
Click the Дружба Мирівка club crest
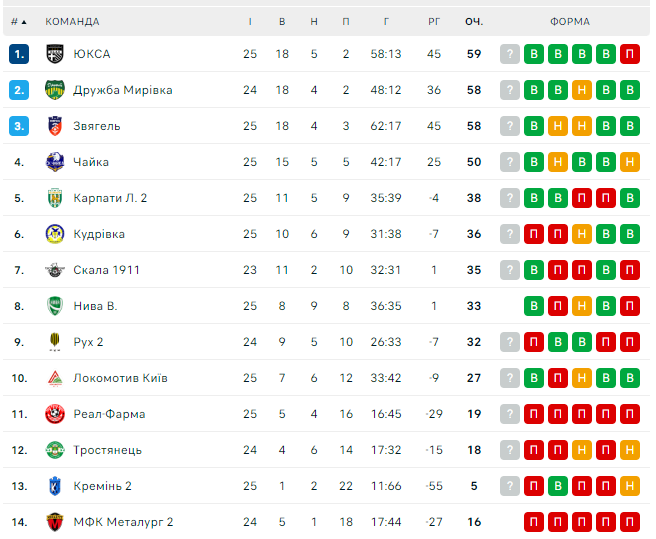[x=54, y=90]
